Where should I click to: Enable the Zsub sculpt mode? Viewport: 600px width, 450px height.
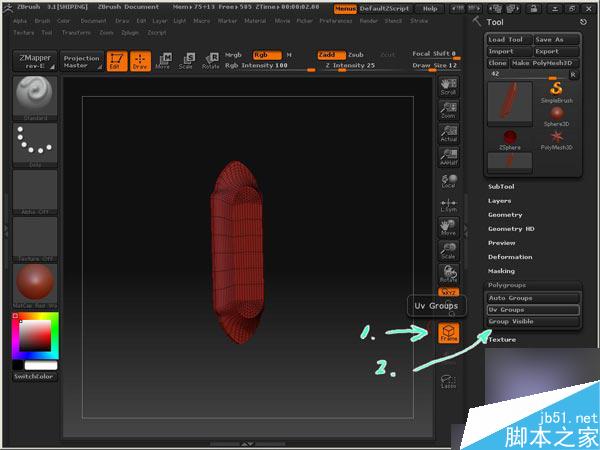(356, 55)
